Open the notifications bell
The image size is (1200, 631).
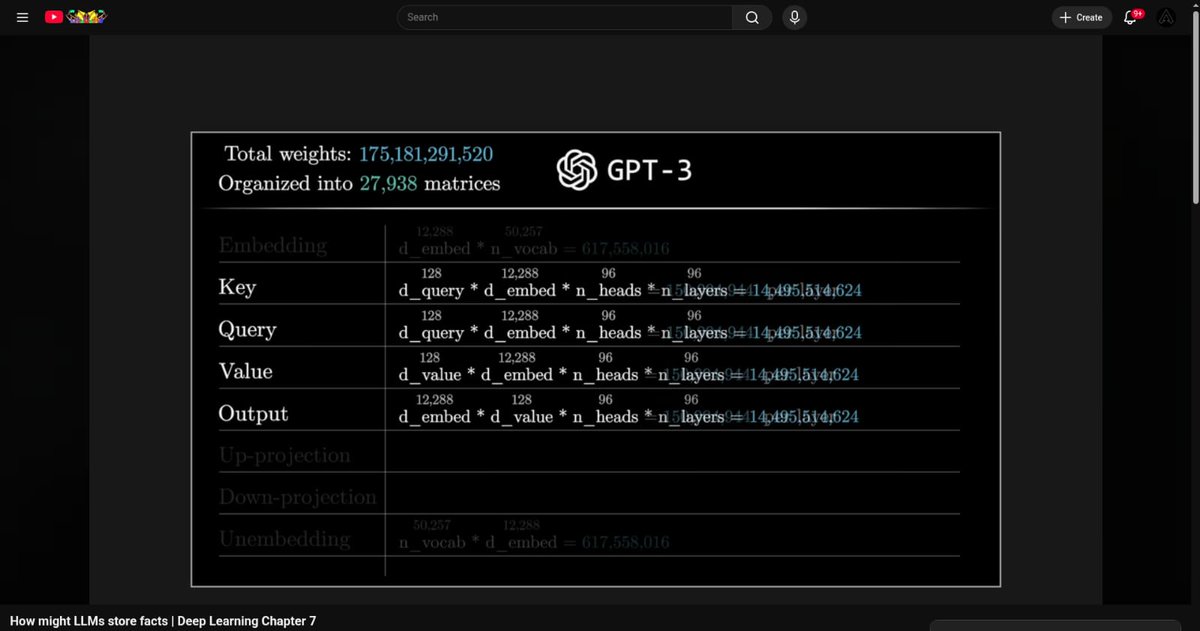pyautogui.click(x=1132, y=17)
